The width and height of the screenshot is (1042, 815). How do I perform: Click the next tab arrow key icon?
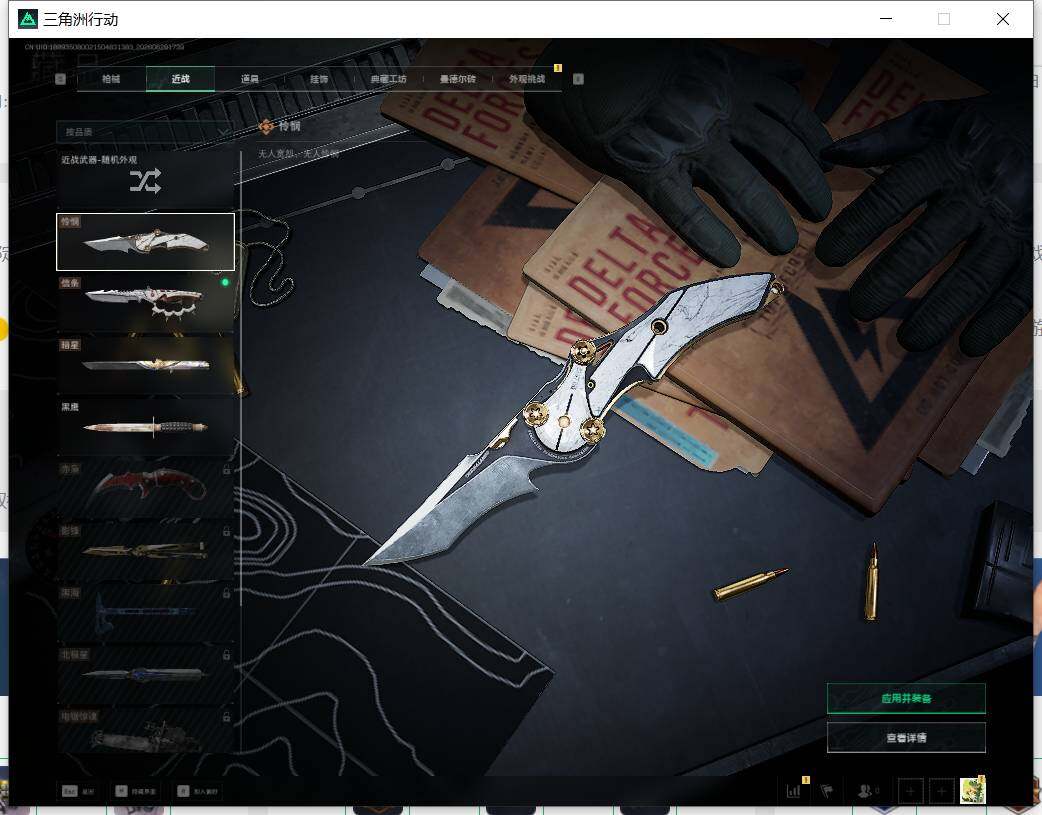[x=578, y=78]
